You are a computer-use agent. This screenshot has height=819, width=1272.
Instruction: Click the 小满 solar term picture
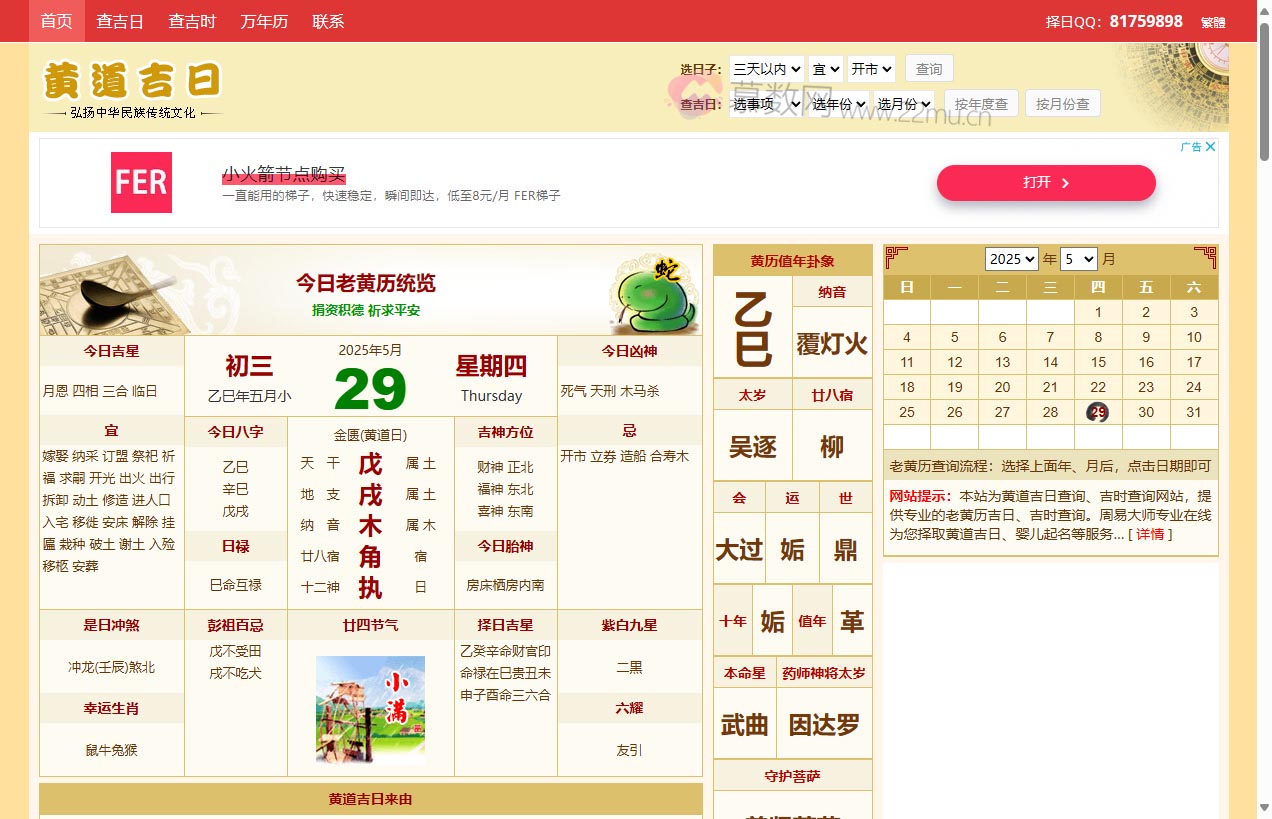click(370, 709)
